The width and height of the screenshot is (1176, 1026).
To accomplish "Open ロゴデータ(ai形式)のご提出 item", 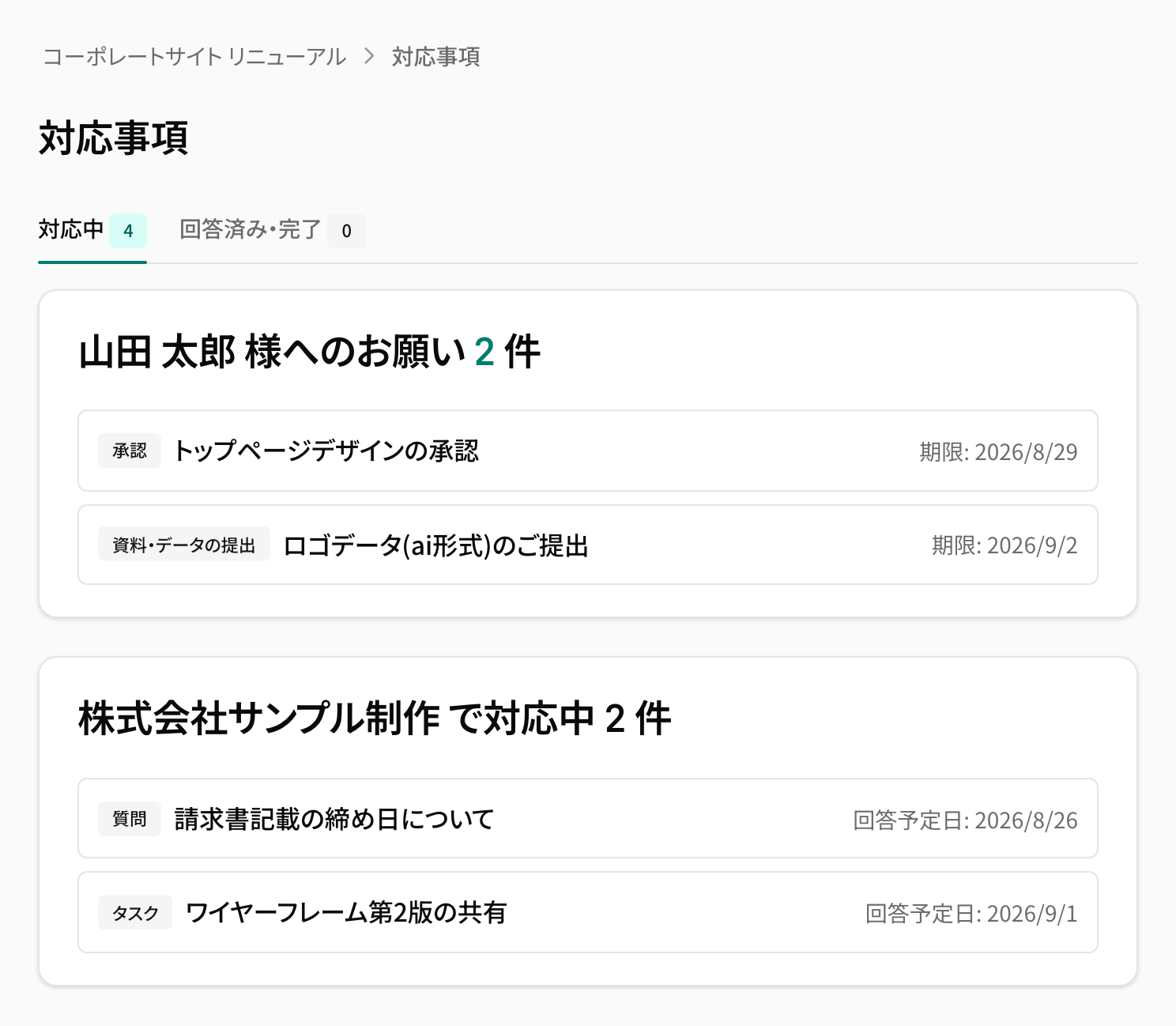I will [x=588, y=545].
